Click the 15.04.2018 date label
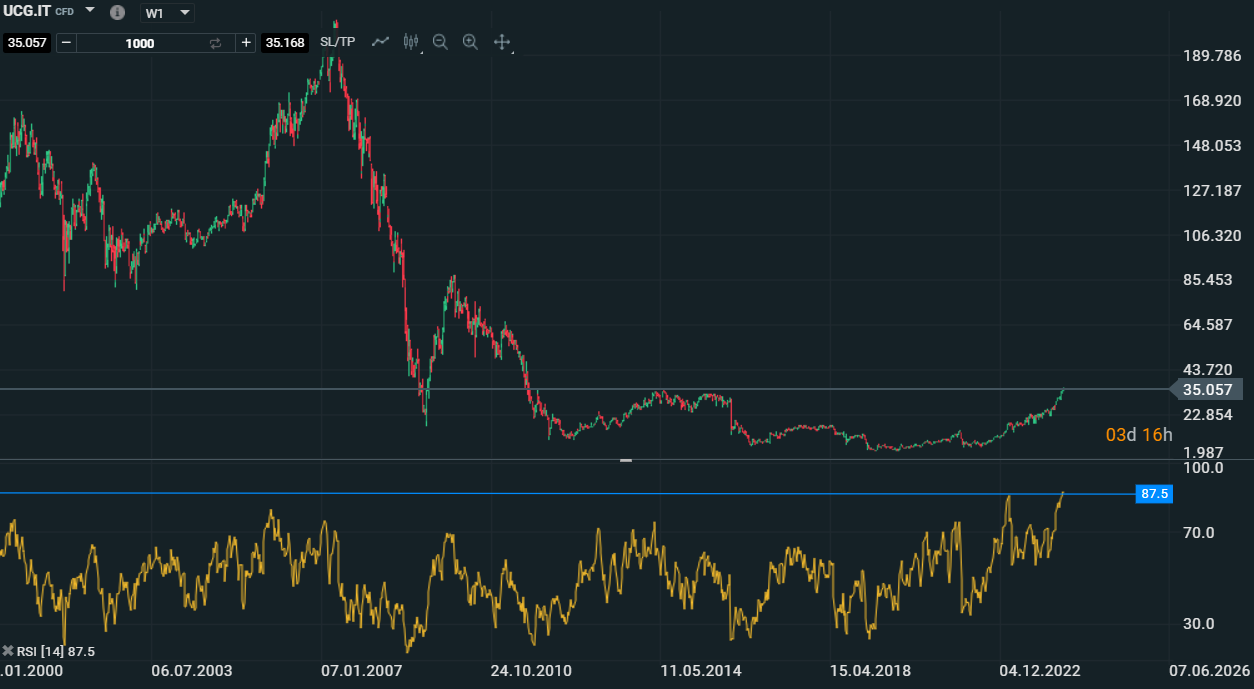Viewport: 1254px width, 689px height. [870, 671]
